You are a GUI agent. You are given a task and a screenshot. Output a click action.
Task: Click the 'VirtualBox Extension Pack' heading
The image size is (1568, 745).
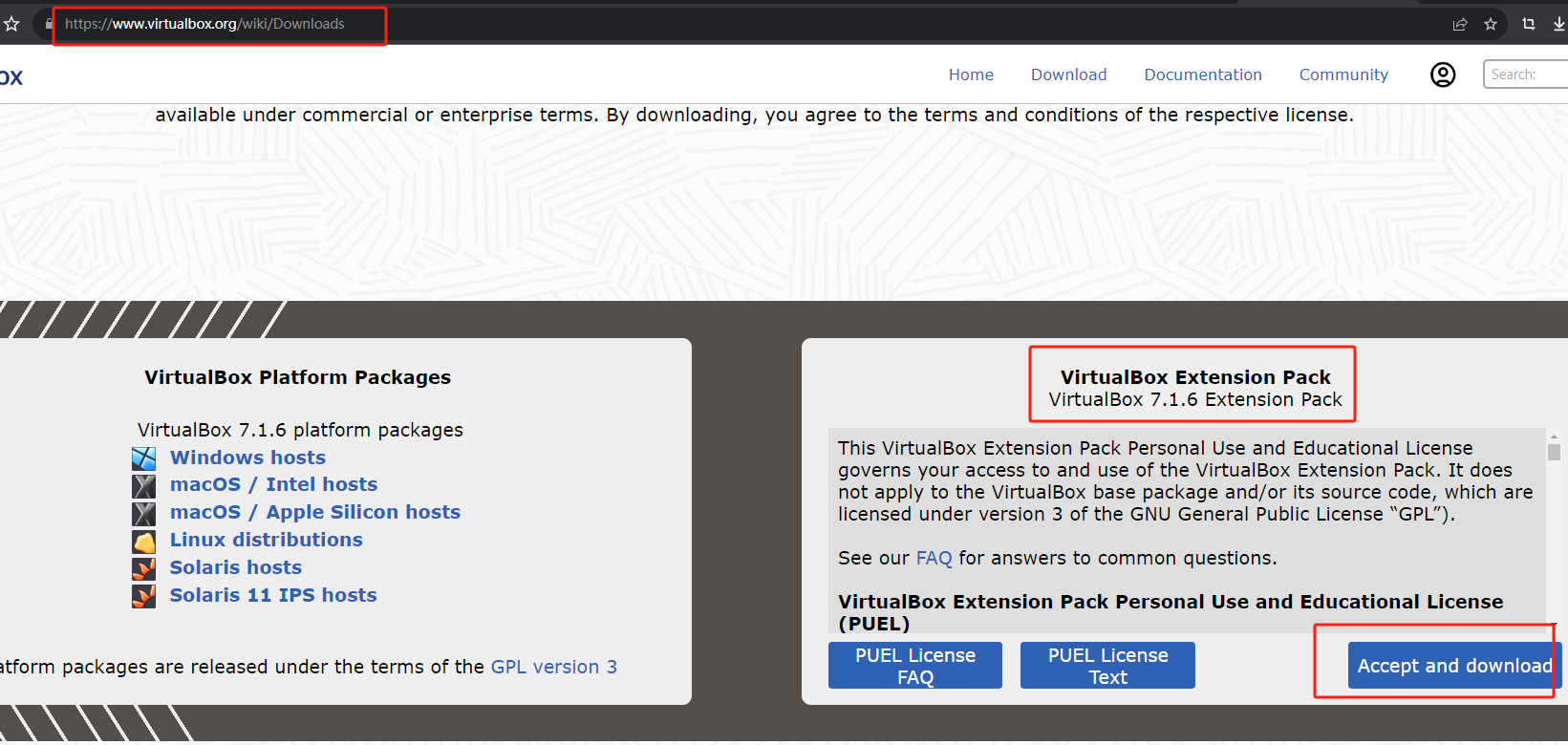pos(1195,377)
